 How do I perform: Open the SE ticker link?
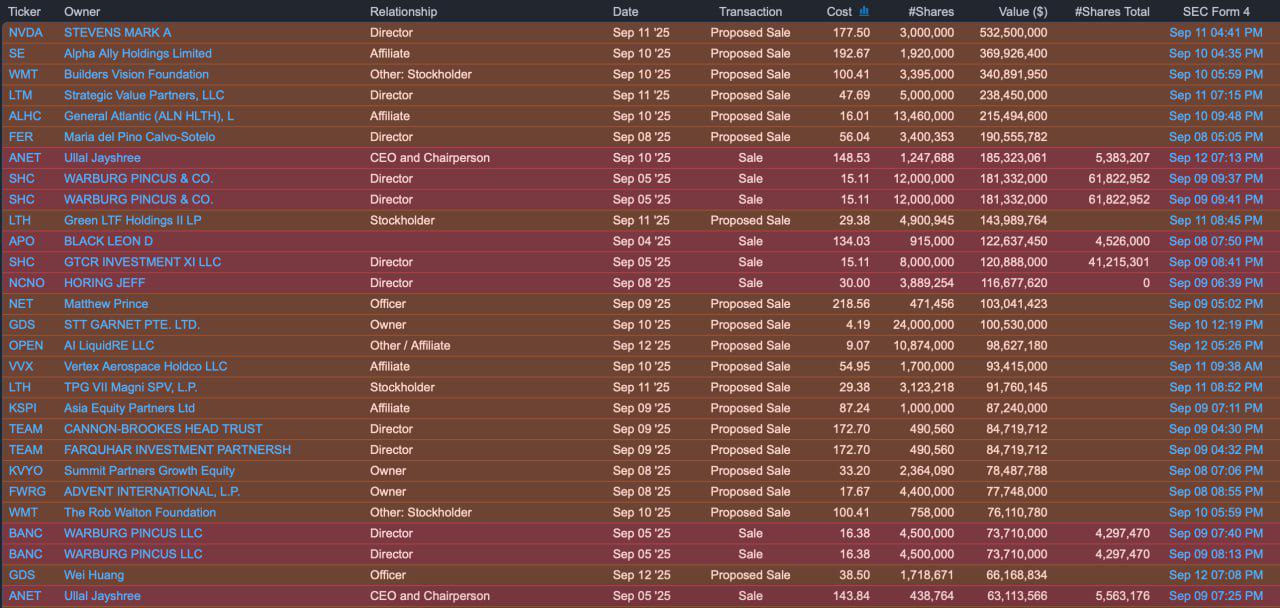pos(17,54)
